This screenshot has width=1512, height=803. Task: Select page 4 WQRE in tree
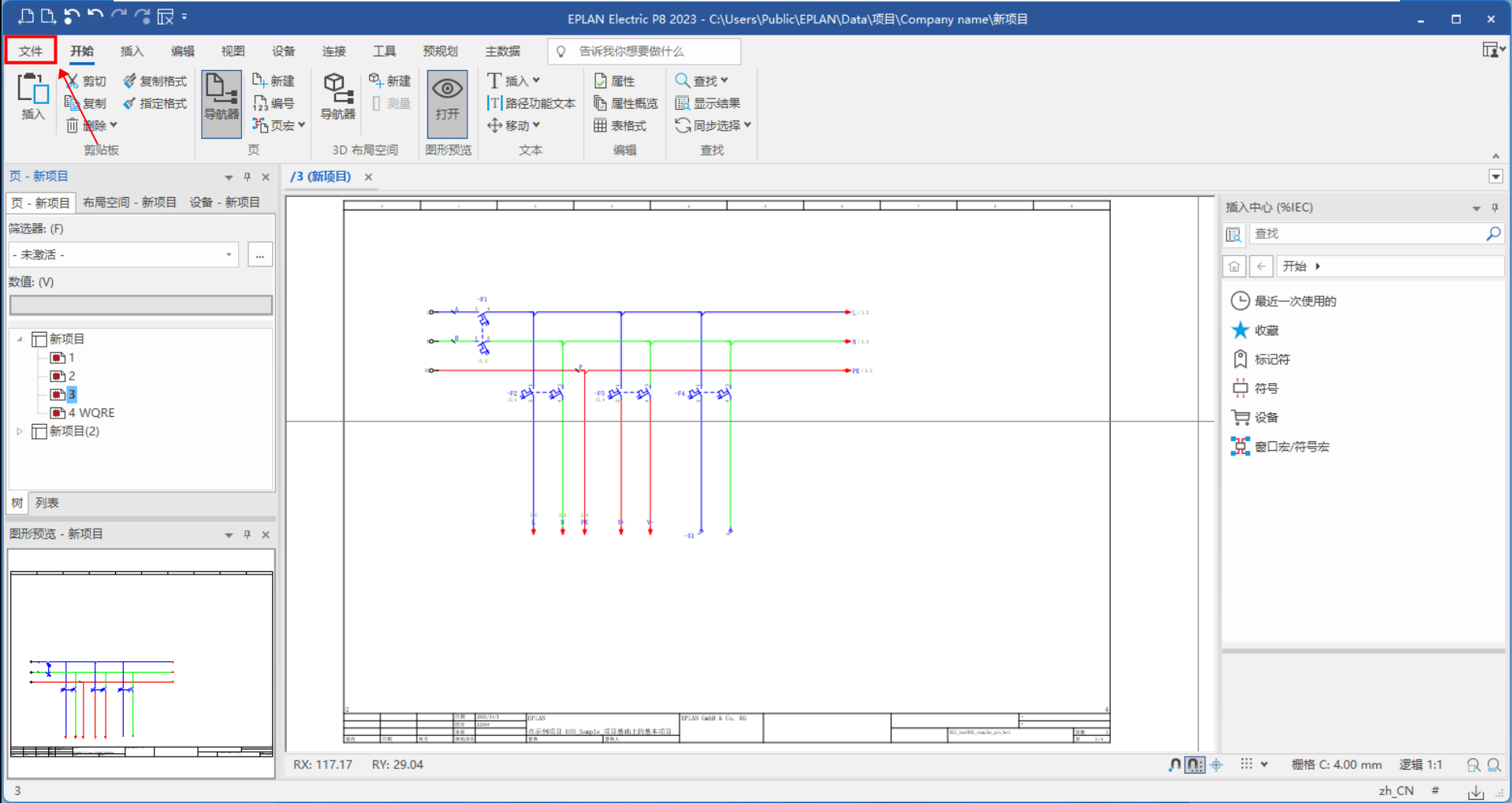[x=91, y=413]
